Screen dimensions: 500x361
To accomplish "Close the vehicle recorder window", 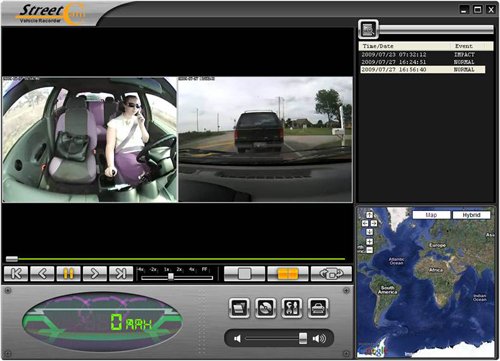I will [x=491, y=9].
